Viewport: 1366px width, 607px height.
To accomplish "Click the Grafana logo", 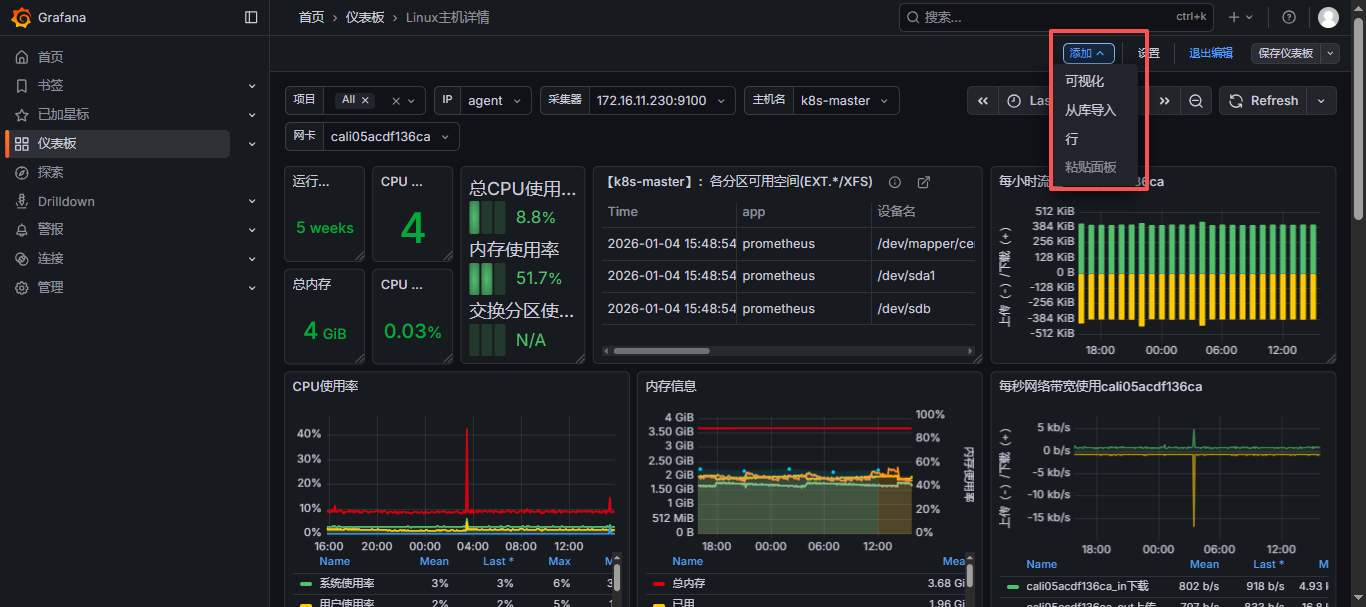I will click(x=21, y=17).
